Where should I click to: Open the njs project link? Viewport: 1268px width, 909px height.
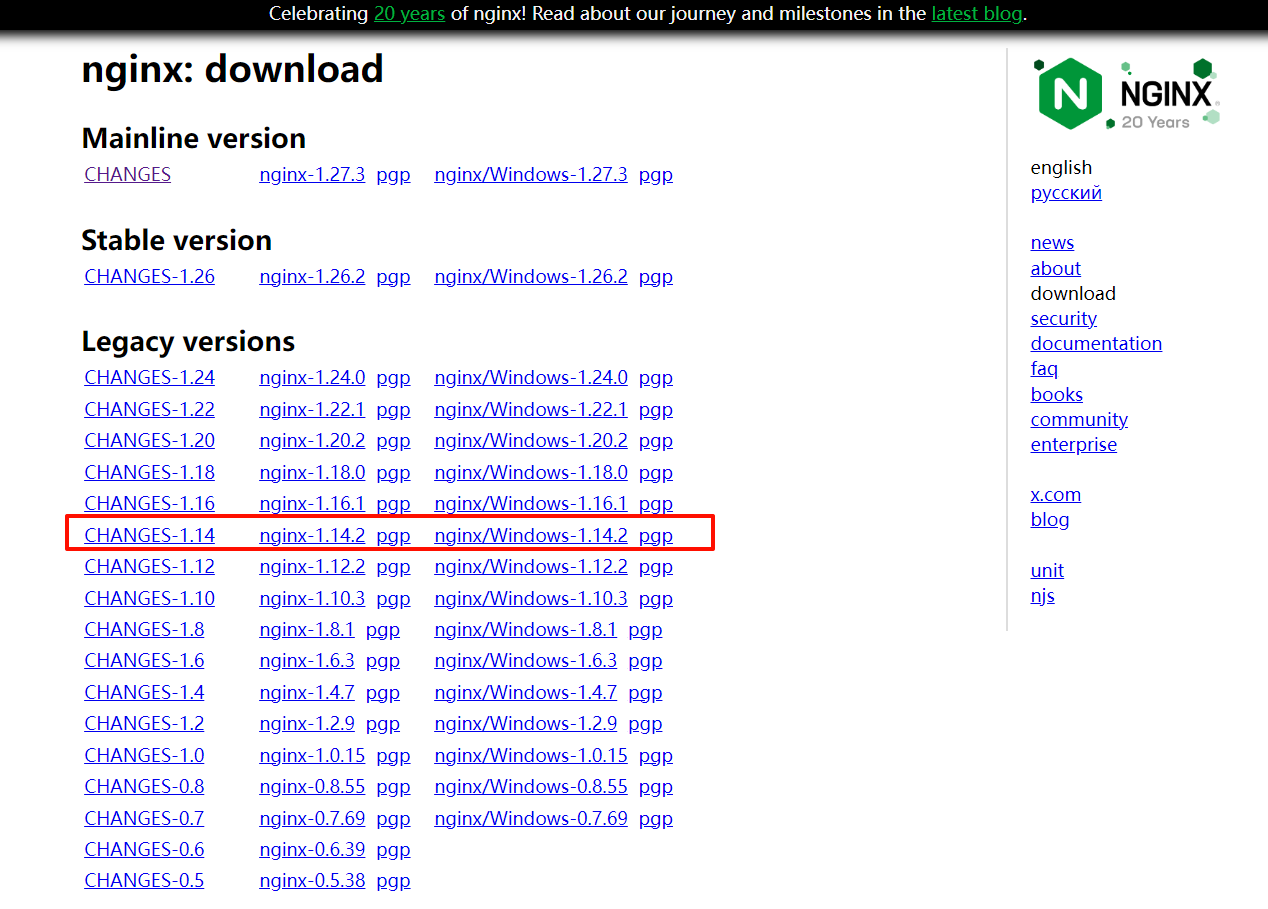[x=1043, y=595]
